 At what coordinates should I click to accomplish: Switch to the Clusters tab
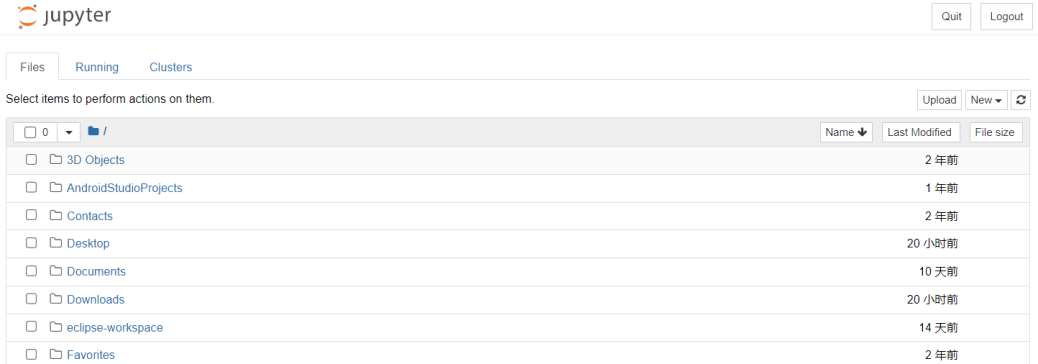pyautogui.click(x=171, y=67)
